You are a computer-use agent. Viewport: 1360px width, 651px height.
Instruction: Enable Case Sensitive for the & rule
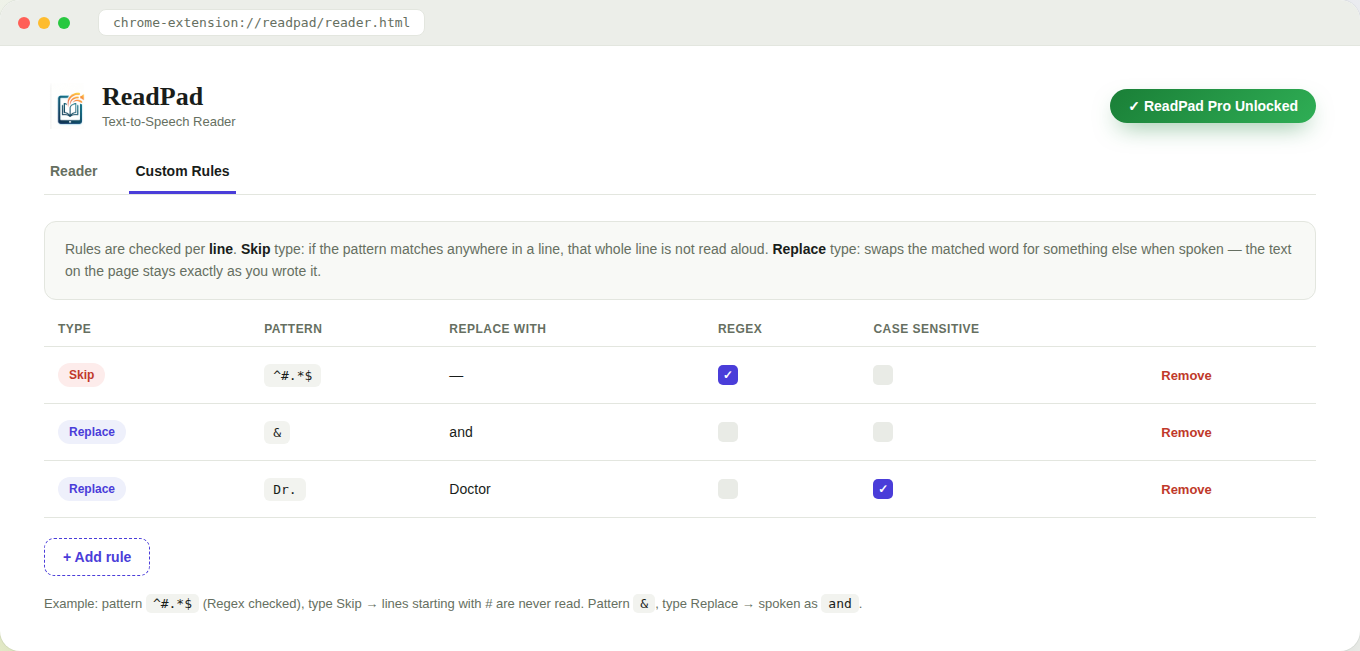883,432
